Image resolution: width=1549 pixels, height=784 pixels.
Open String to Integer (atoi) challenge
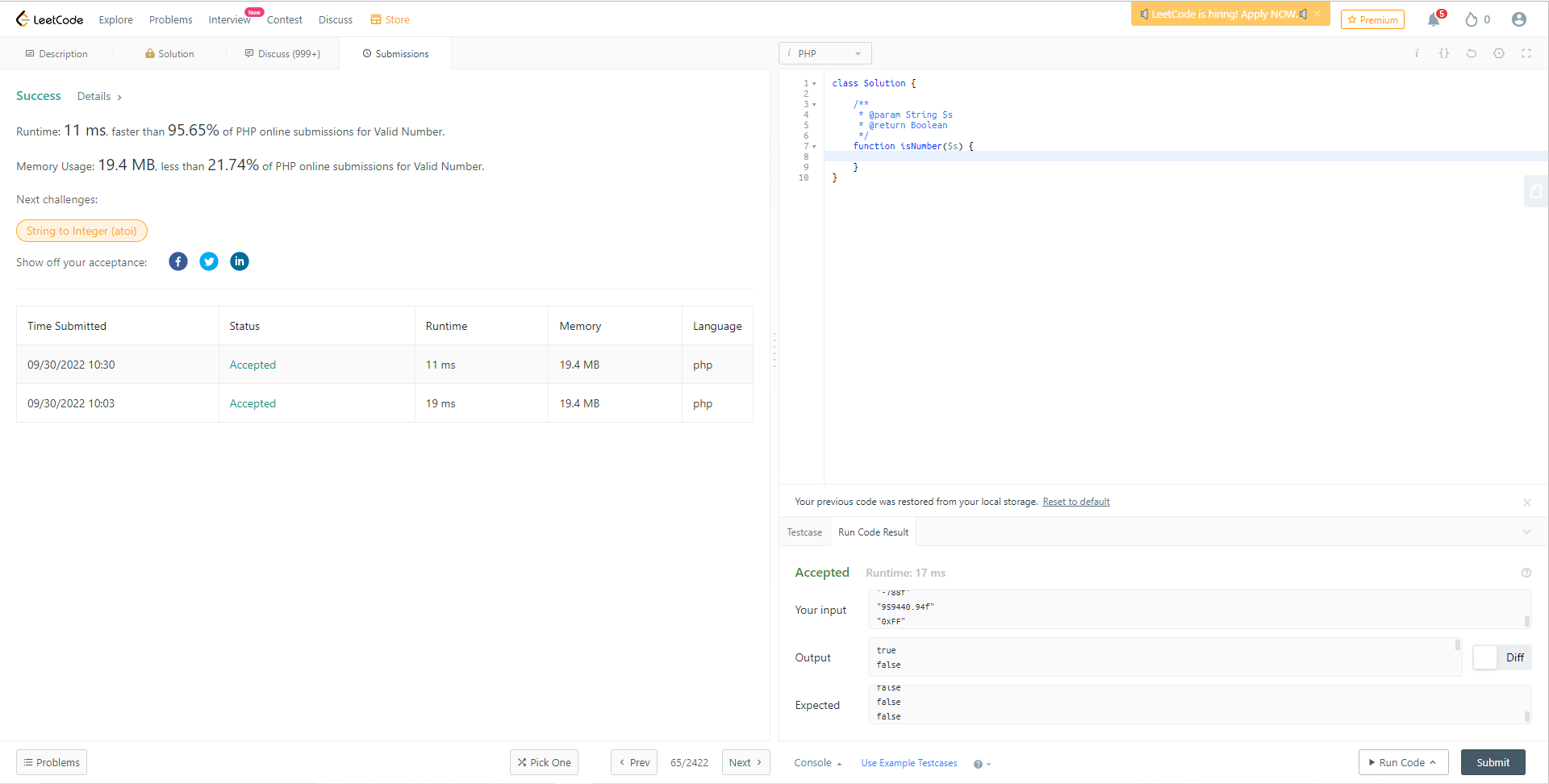[81, 231]
